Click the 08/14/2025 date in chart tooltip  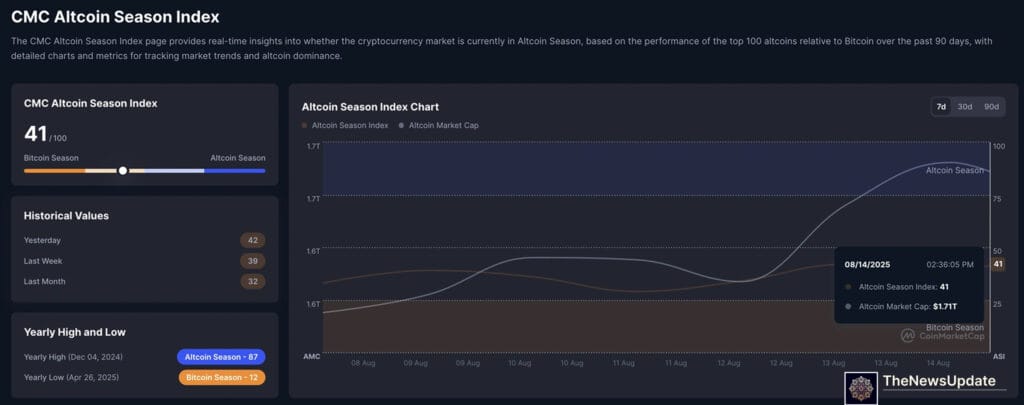(866, 265)
